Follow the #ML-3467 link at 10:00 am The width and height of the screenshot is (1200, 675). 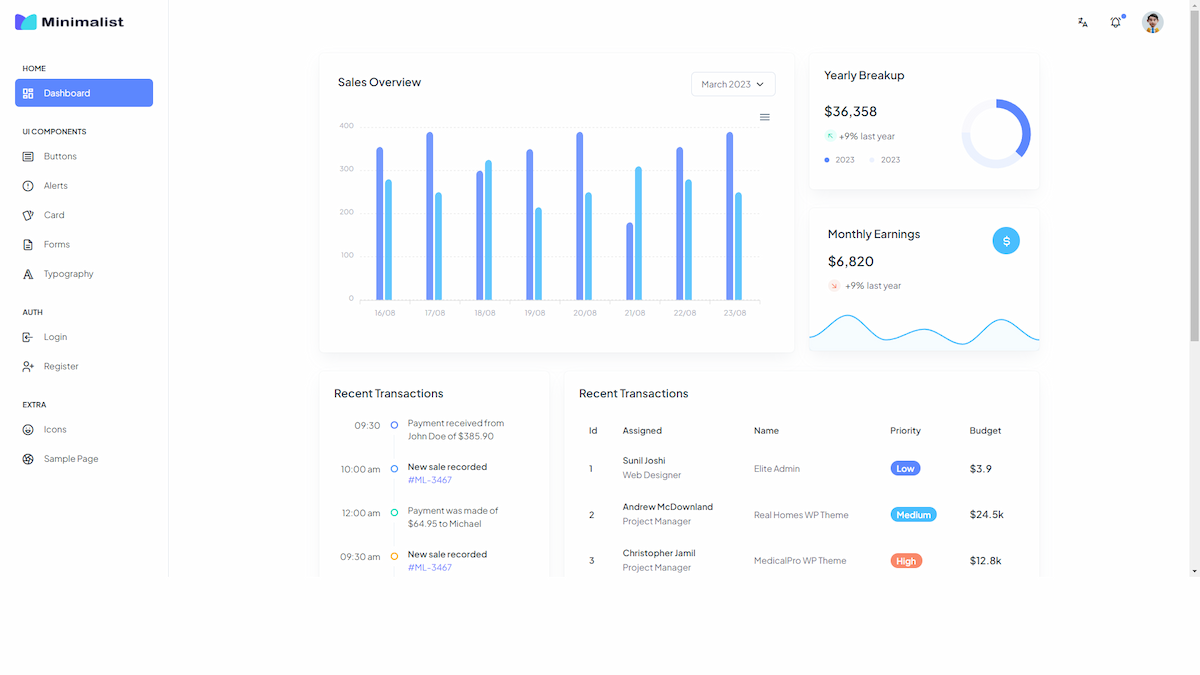(x=430, y=480)
